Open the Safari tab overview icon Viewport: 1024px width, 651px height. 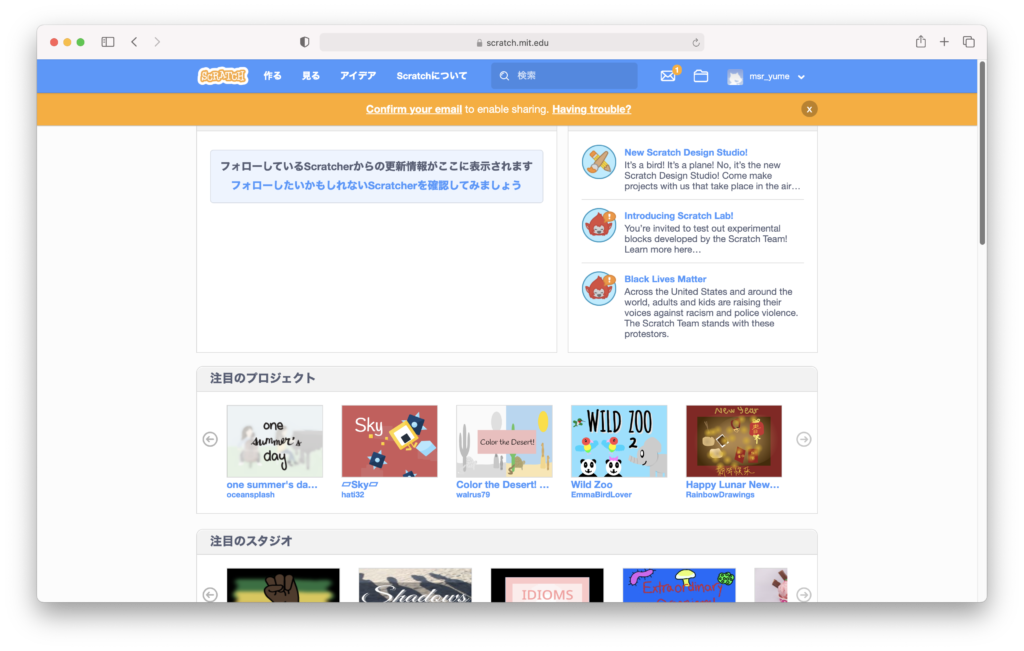click(x=968, y=42)
